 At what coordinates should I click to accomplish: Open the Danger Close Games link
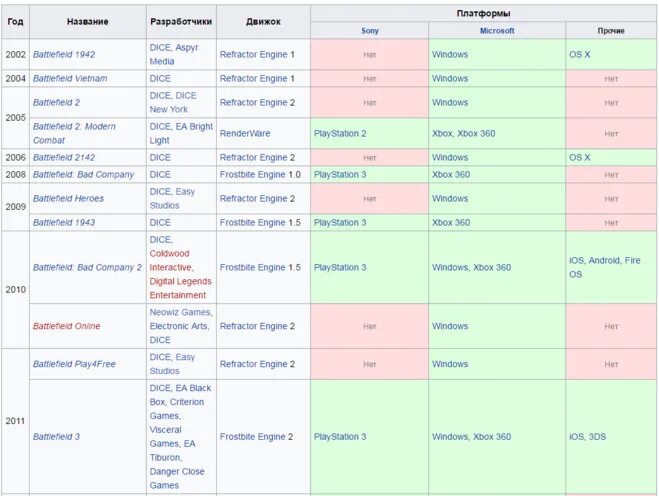pos(179,471)
